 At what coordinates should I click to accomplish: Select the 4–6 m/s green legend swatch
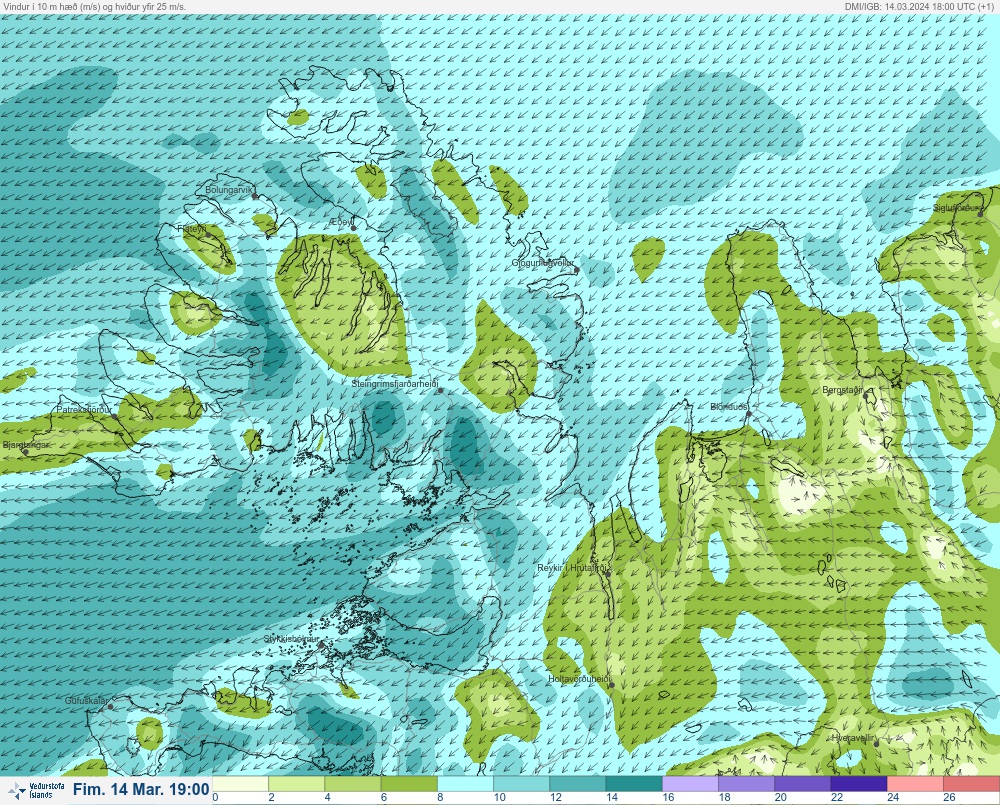[x=353, y=783]
